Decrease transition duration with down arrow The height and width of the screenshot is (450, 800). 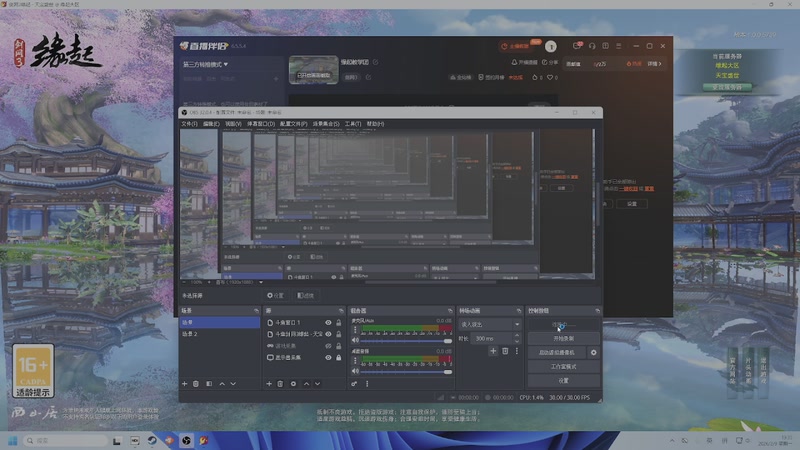tap(517, 341)
